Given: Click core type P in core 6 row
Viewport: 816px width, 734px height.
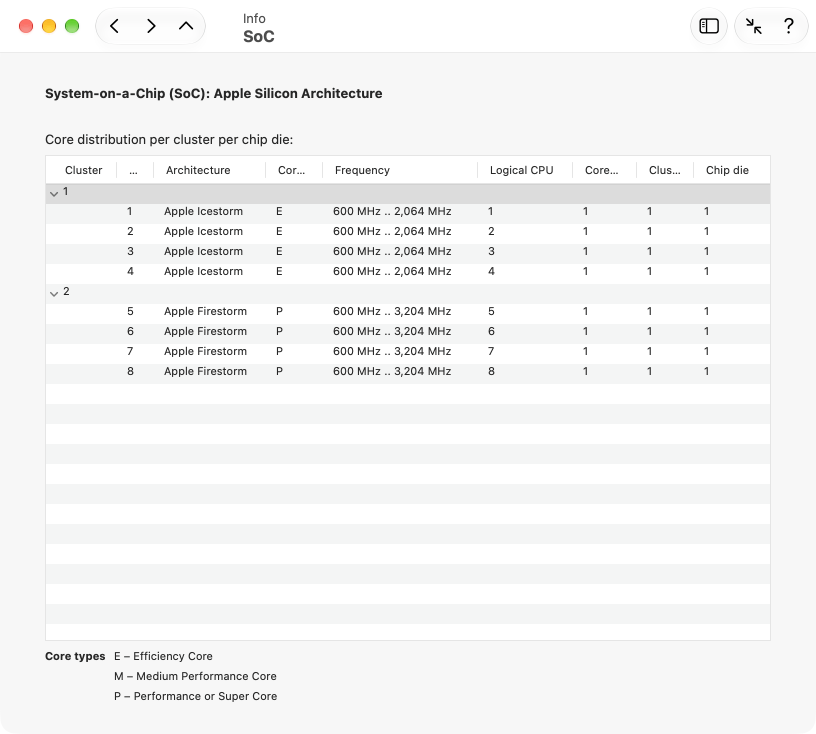Looking at the screenshot, I should point(279,331).
